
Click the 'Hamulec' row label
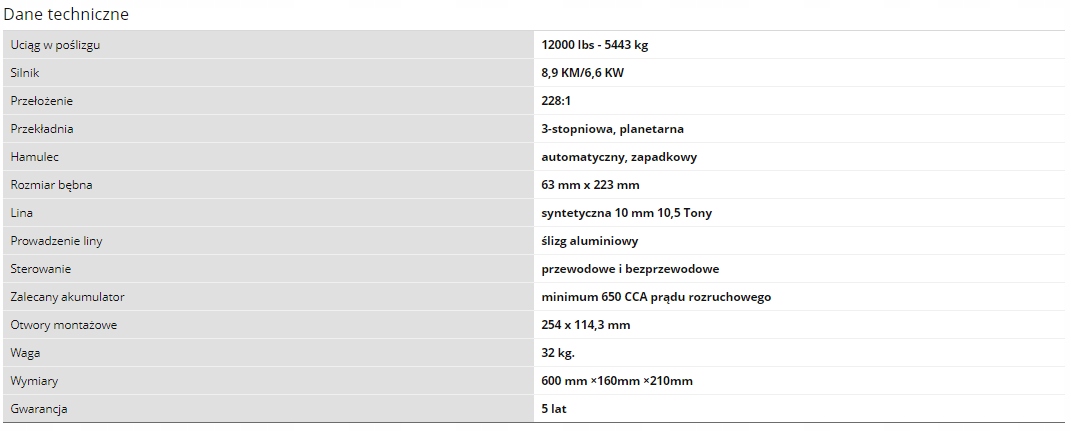(35, 157)
